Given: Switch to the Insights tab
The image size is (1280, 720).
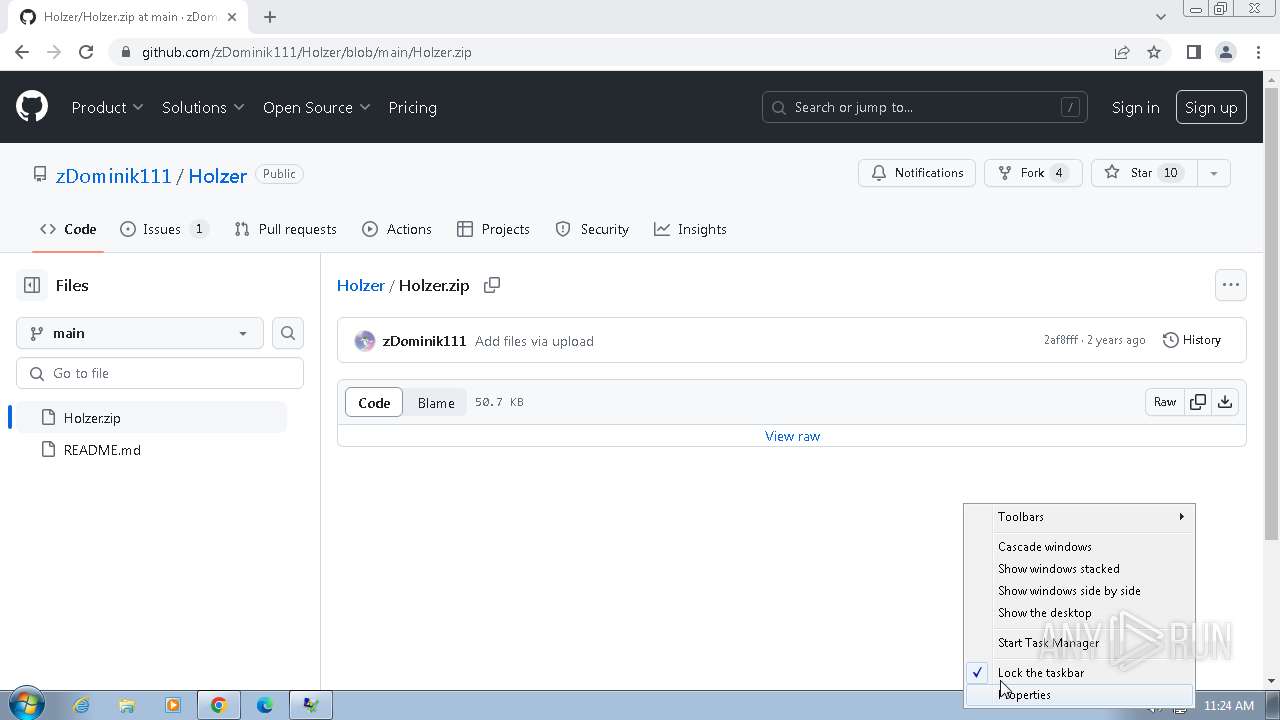Looking at the screenshot, I should pyautogui.click(x=690, y=229).
